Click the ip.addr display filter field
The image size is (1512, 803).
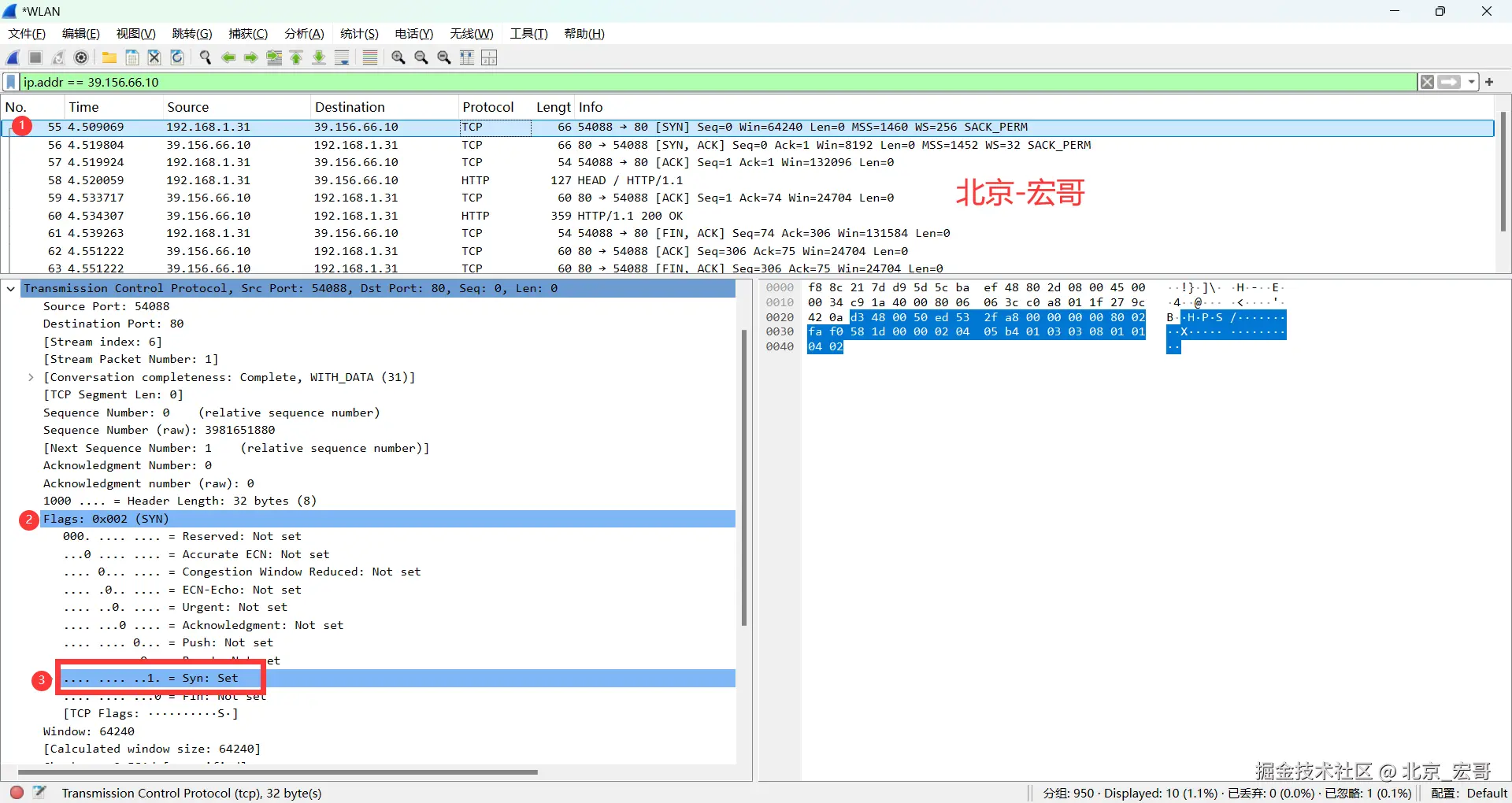[x=718, y=82]
